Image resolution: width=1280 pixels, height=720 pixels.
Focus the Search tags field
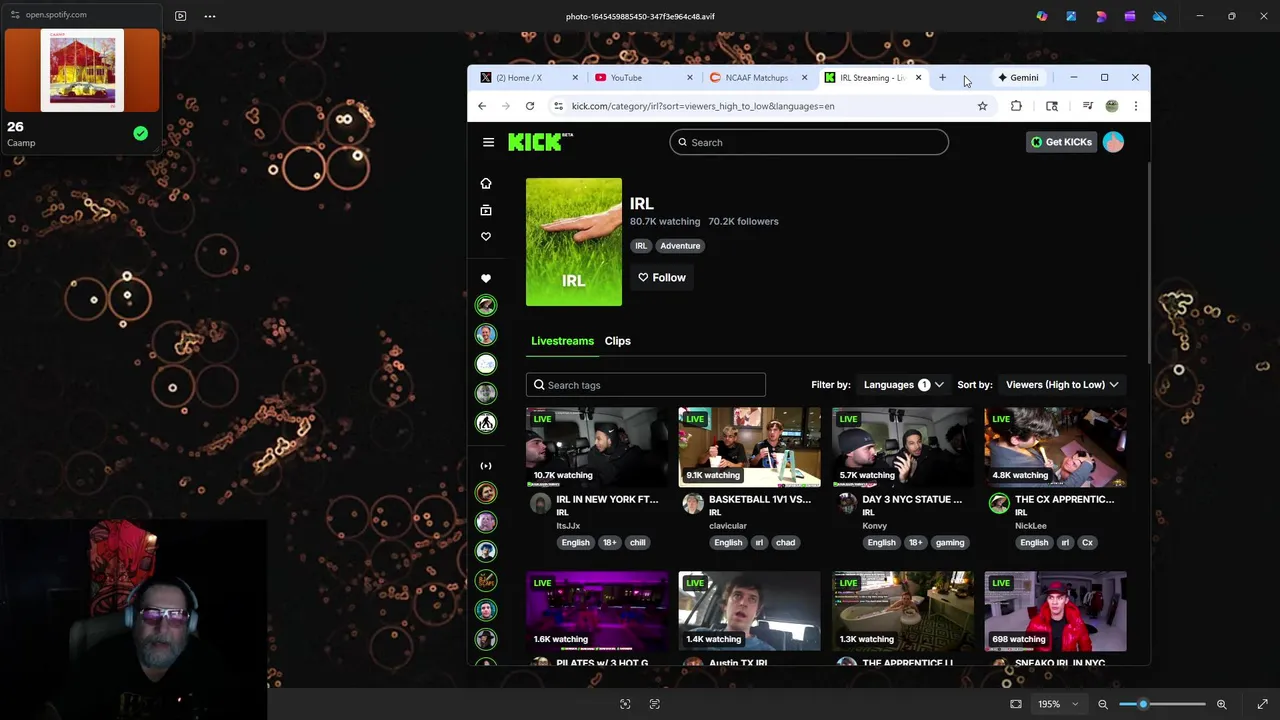click(646, 385)
